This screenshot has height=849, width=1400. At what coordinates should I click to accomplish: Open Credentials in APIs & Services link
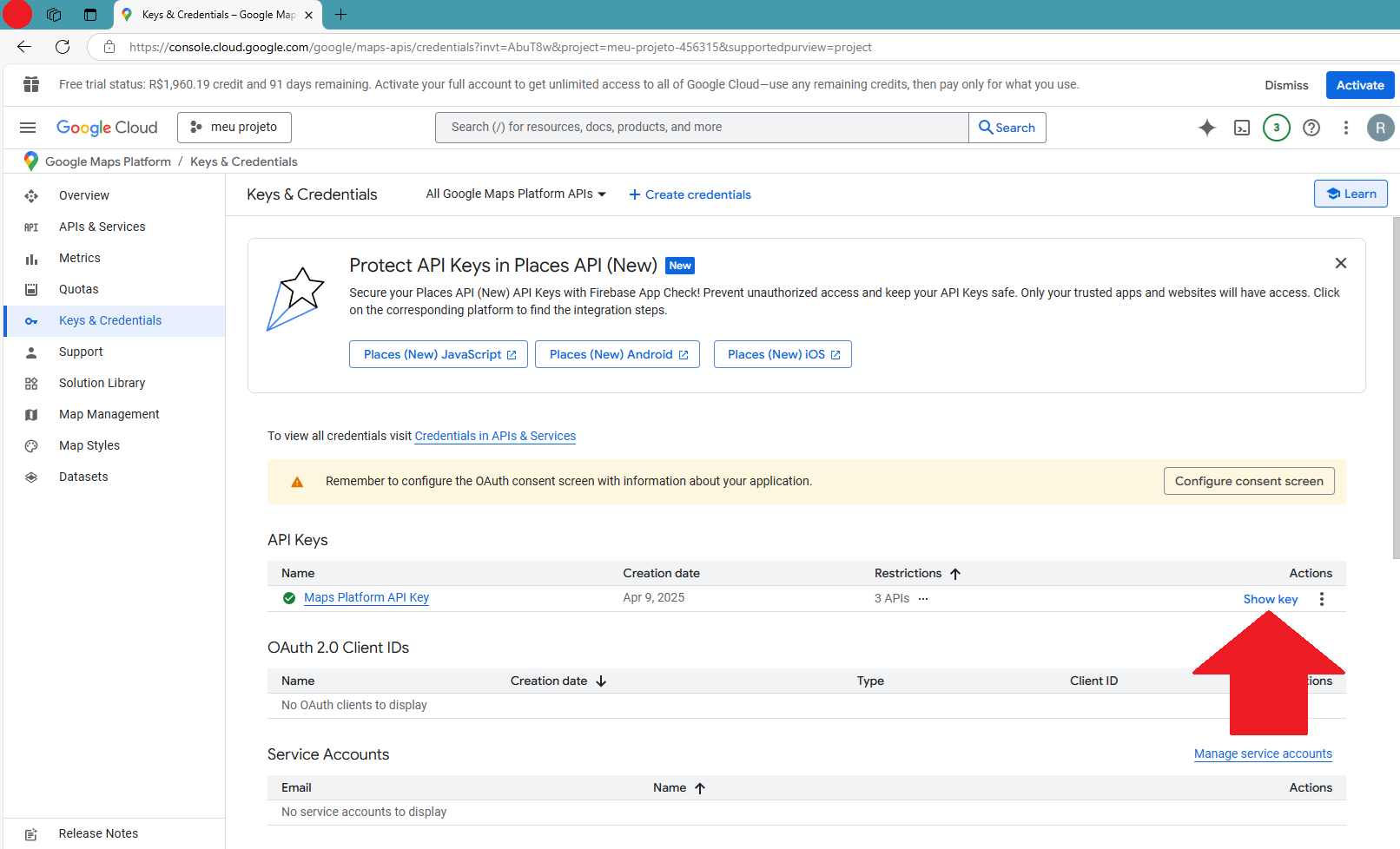click(494, 435)
